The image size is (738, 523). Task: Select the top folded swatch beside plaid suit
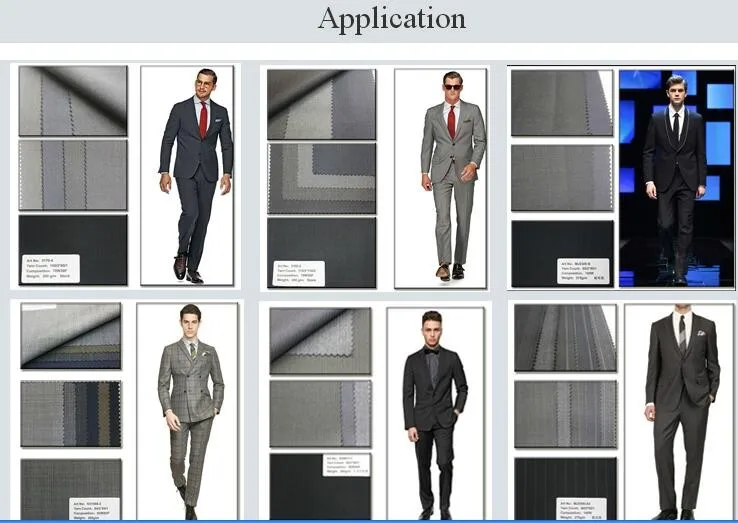[71, 336]
